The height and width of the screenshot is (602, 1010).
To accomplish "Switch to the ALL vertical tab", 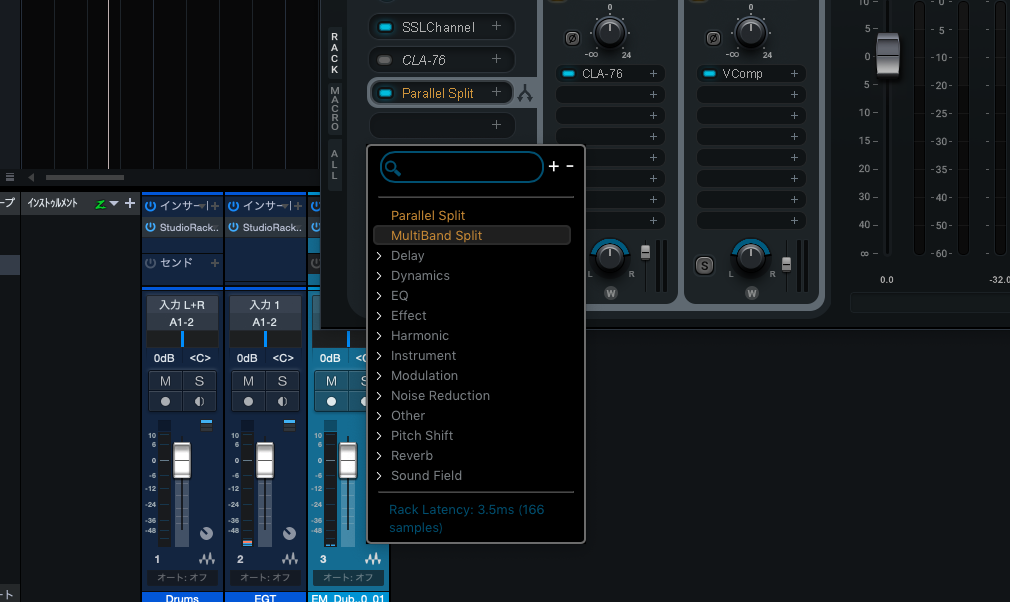I will point(334,164).
